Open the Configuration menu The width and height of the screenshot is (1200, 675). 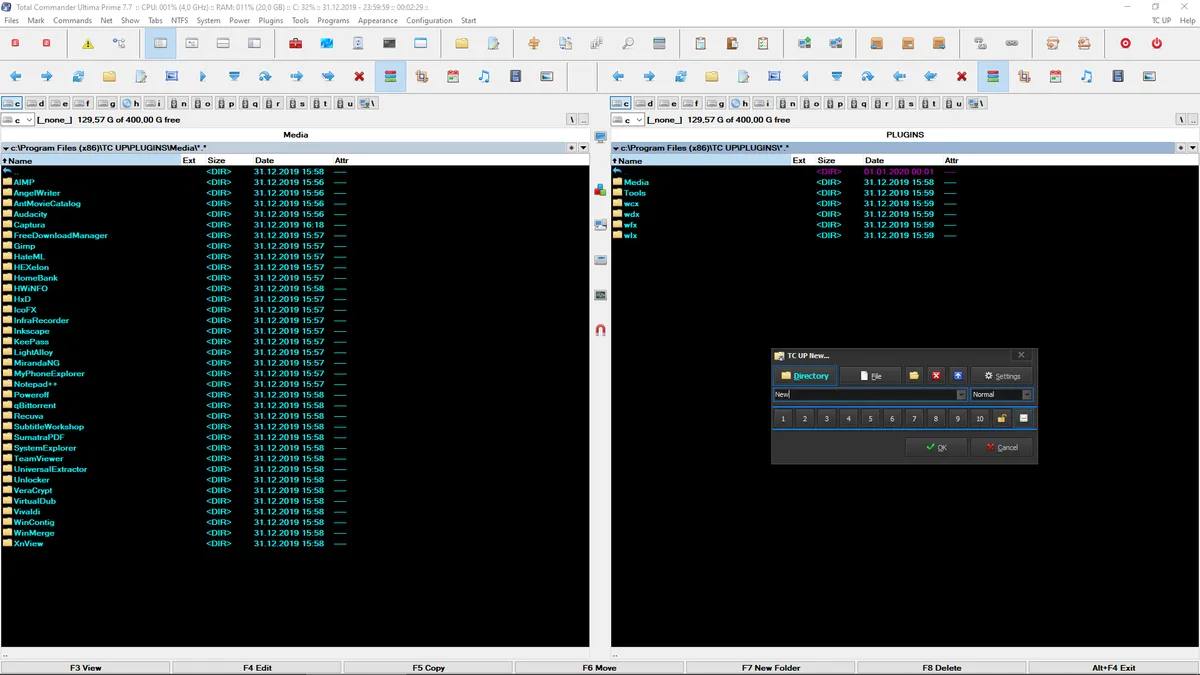(429, 20)
